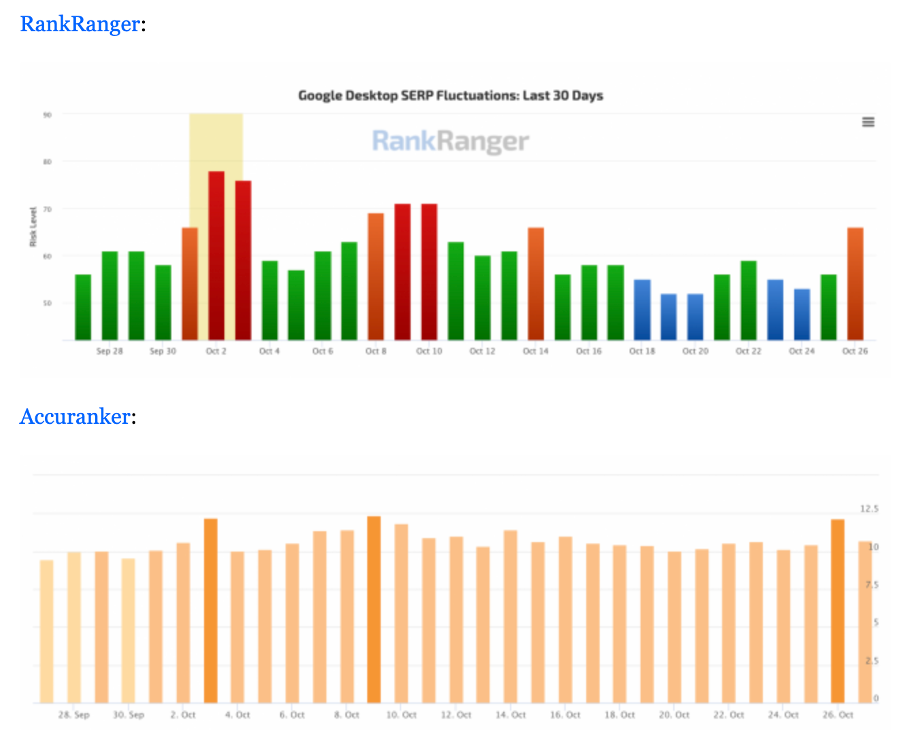Click the 'Oct 16' label in RankRanger chart
Image resolution: width=904 pixels, height=754 pixels.
(589, 351)
